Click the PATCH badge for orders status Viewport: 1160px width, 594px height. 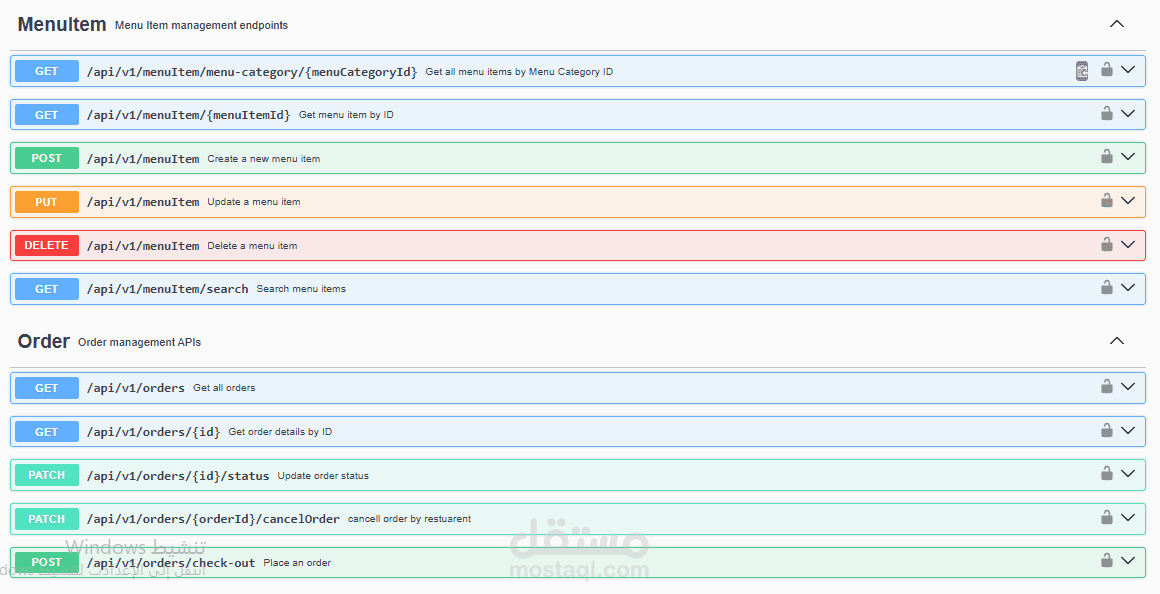(47, 475)
